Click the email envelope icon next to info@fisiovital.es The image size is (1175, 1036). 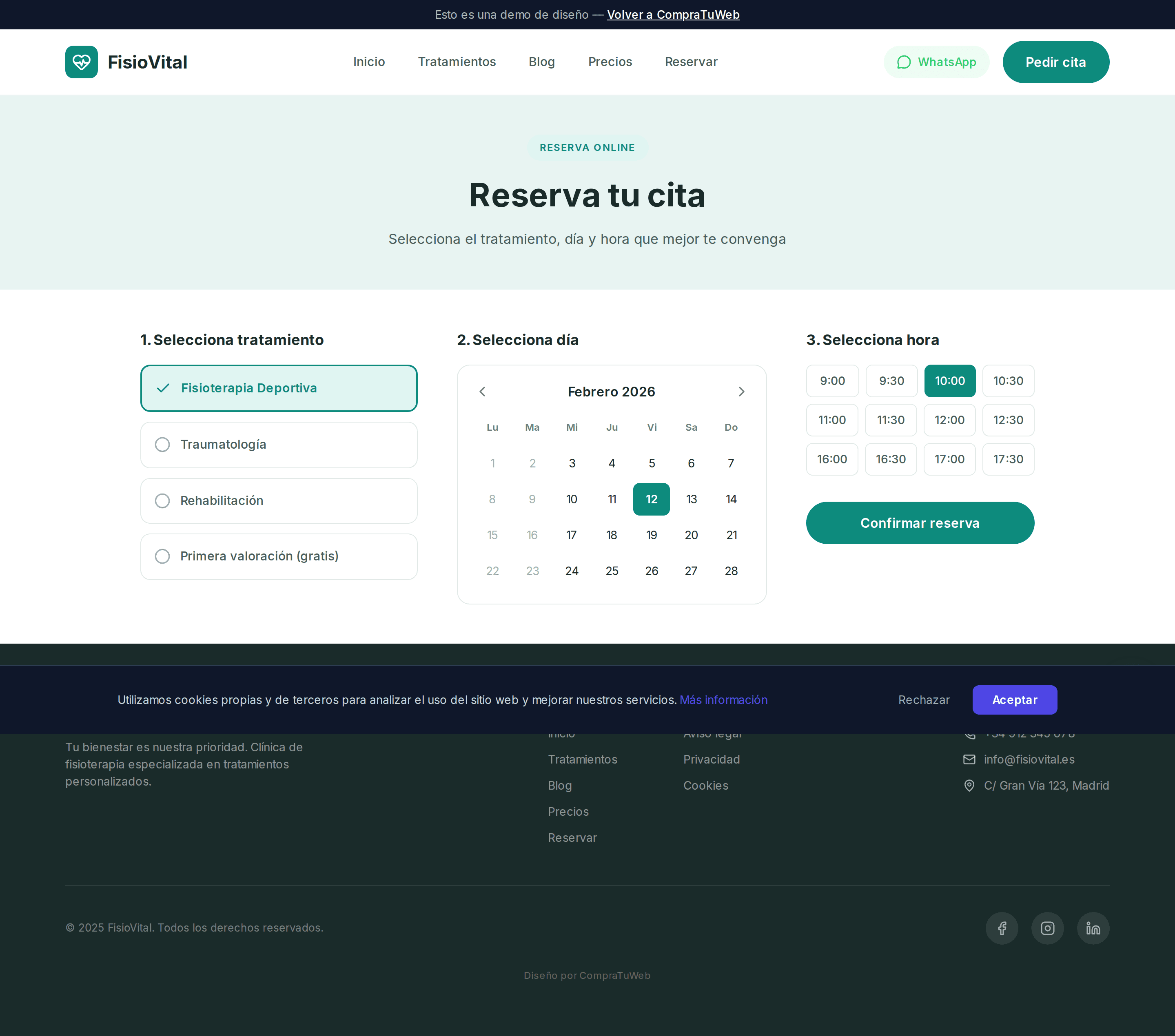tap(969, 759)
